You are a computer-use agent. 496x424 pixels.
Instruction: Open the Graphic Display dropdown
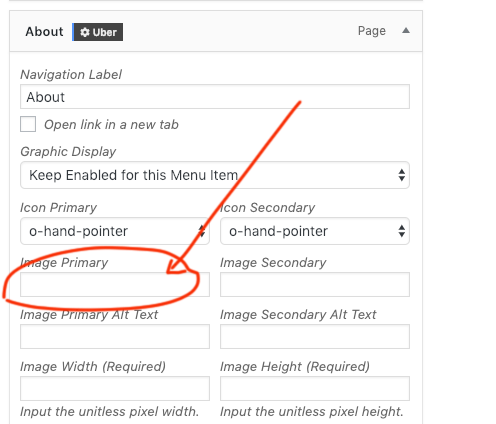[x=215, y=175]
